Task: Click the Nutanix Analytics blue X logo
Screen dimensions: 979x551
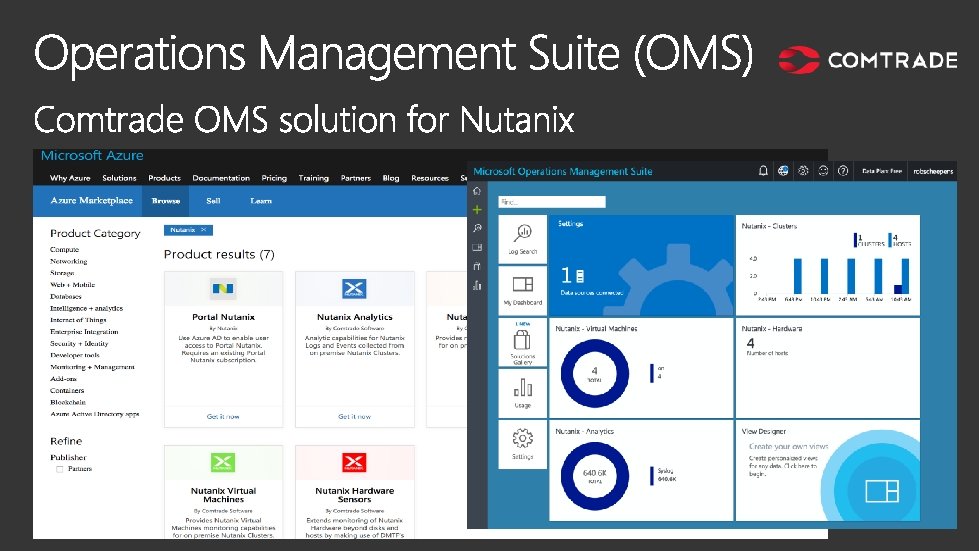Action: coord(354,288)
